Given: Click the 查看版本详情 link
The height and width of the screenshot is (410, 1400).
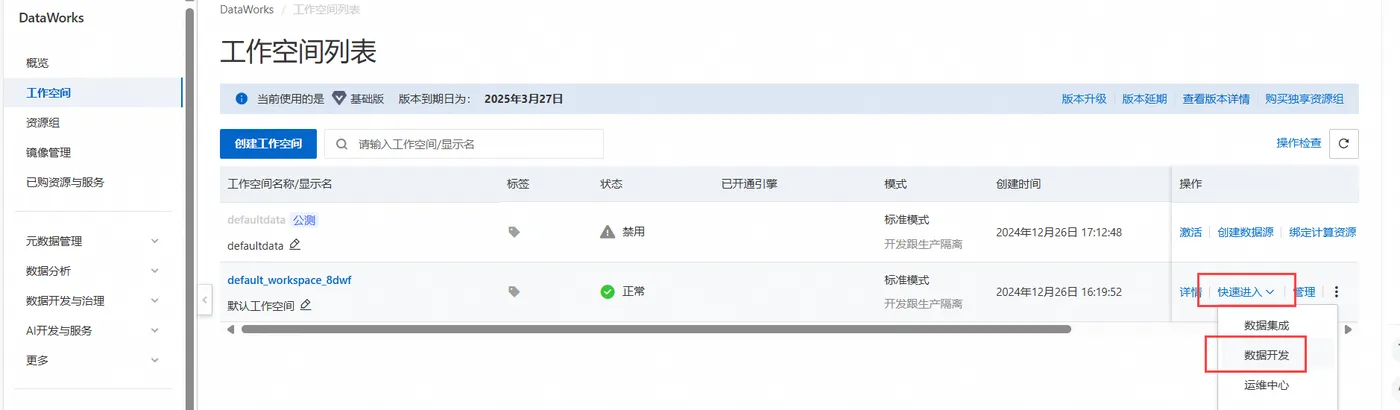Looking at the screenshot, I should pos(1216,99).
